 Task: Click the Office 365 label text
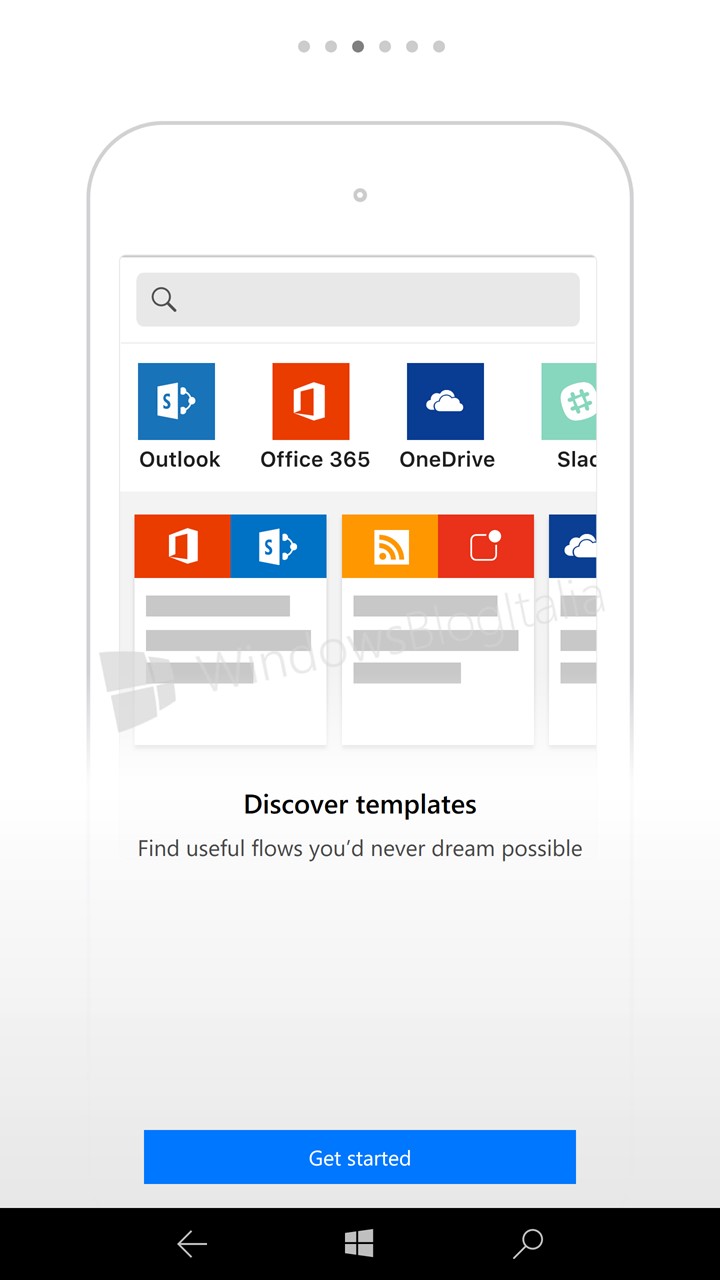click(x=315, y=460)
